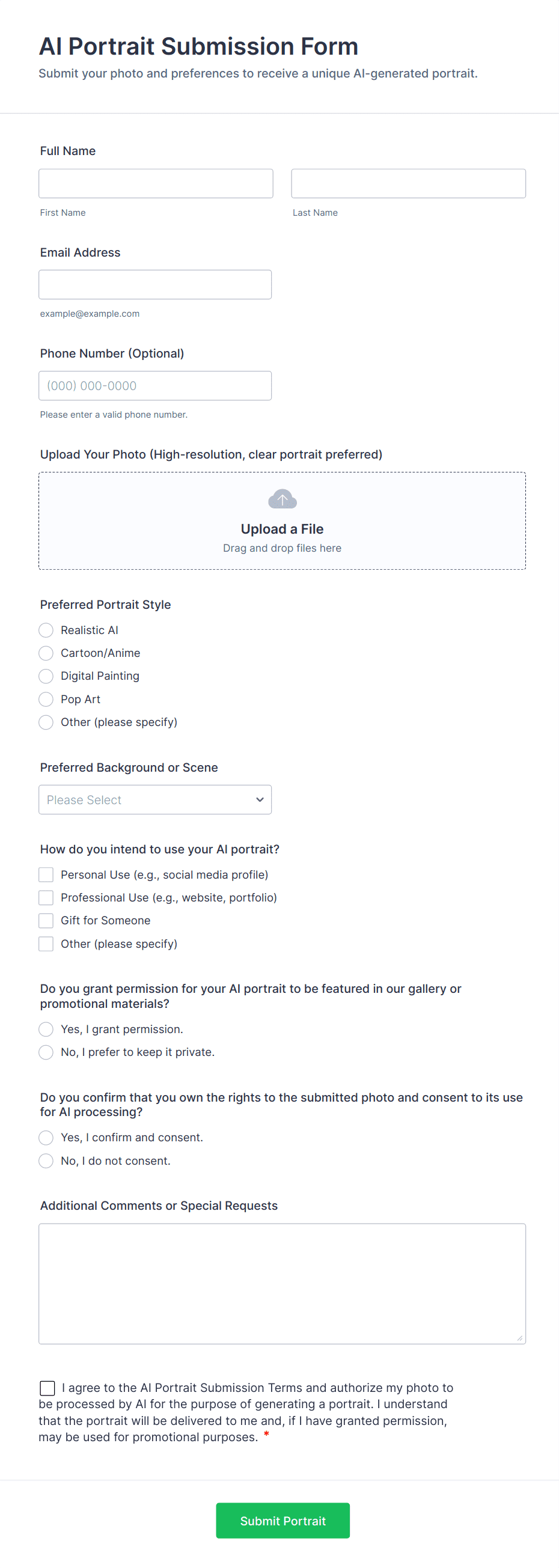Open the Preferred Background or Scene dropdown
Viewport: 559px width, 1568px height.
tap(154, 799)
